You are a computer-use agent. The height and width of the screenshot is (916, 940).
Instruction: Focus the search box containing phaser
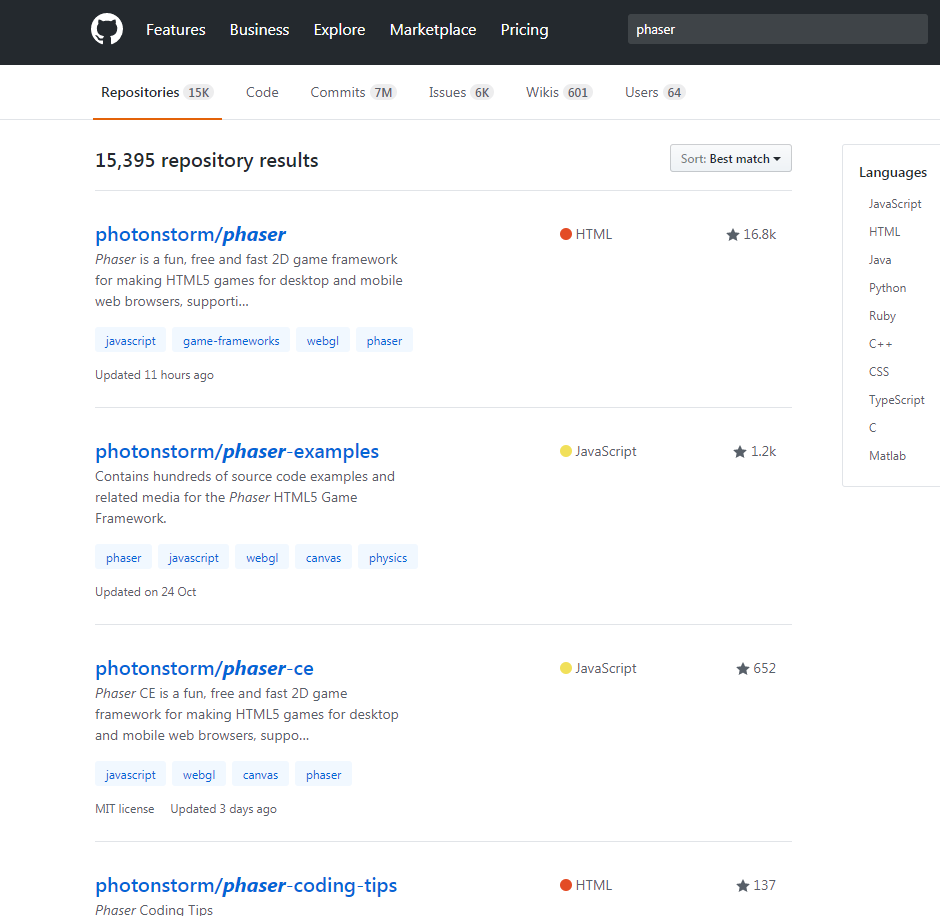[x=778, y=29]
